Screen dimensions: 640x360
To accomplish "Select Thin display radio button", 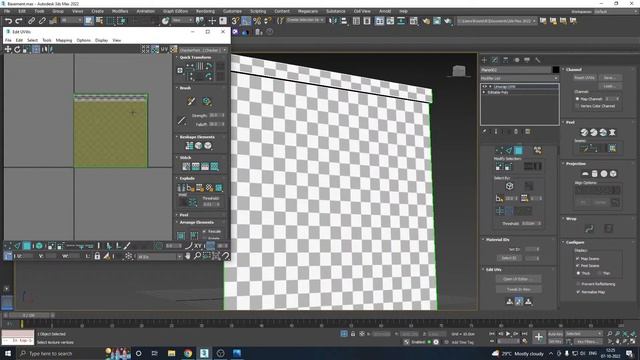I will [x=599, y=273].
